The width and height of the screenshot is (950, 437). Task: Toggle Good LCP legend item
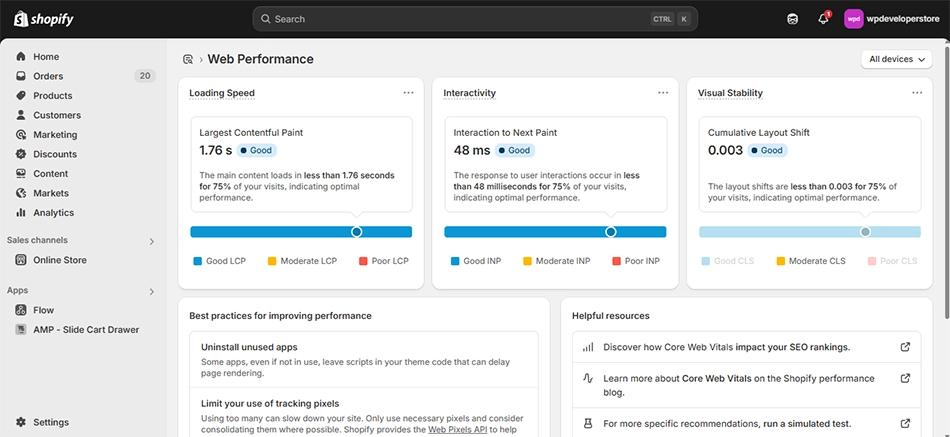219,261
